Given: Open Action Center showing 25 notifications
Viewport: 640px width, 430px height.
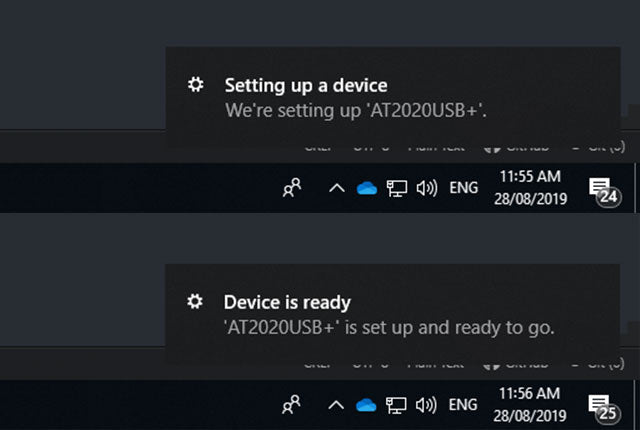Looking at the screenshot, I should pyautogui.click(x=601, y=406).
